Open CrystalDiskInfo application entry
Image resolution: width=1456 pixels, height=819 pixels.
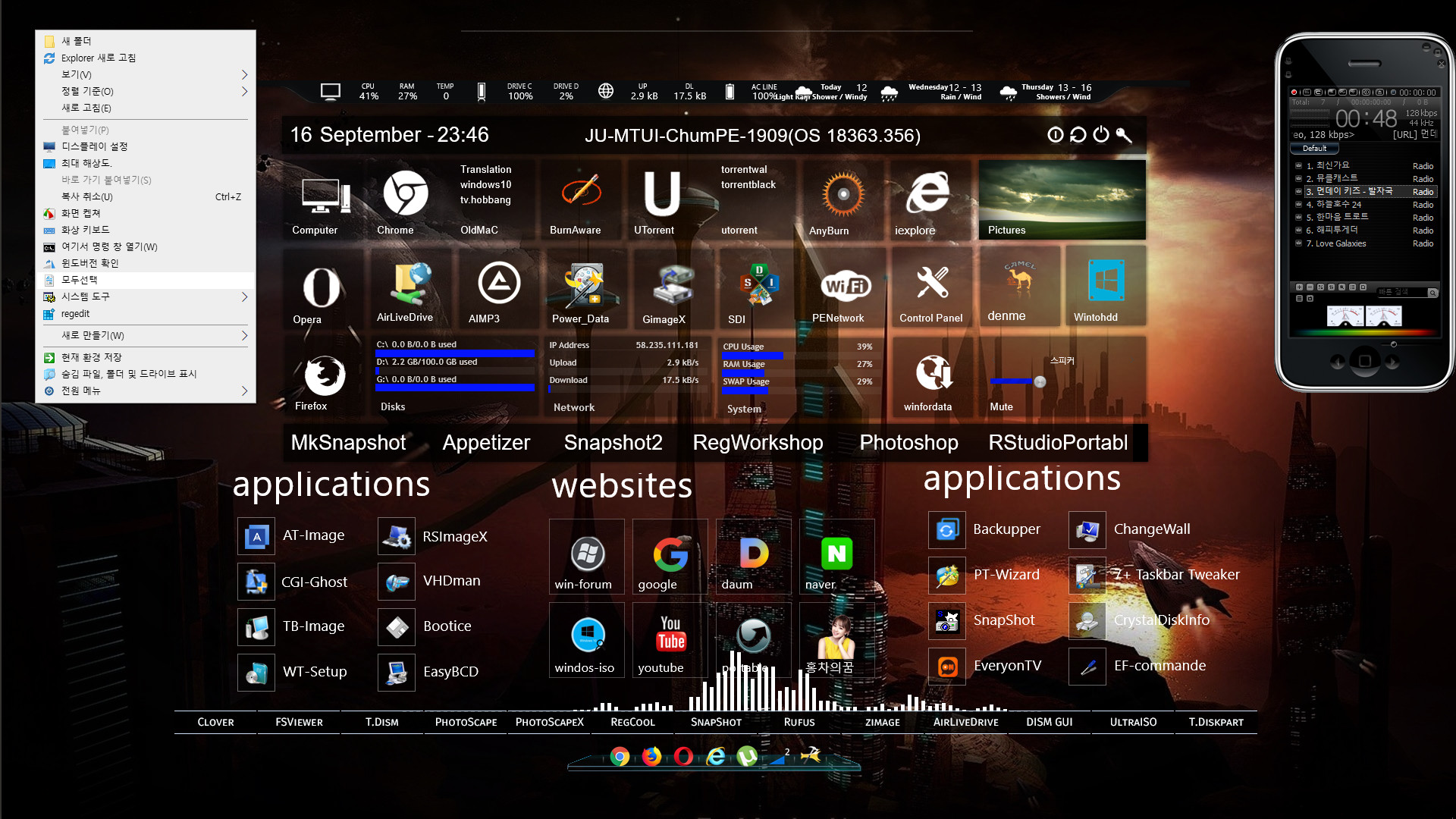[1141, 620]
